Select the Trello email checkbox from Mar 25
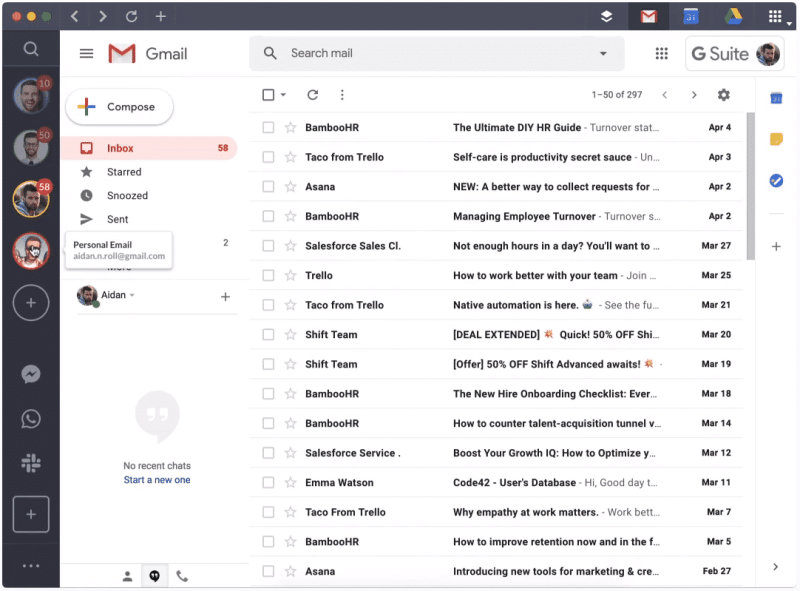The width and height of the screenshot is (800, 591). pos(268,275)
